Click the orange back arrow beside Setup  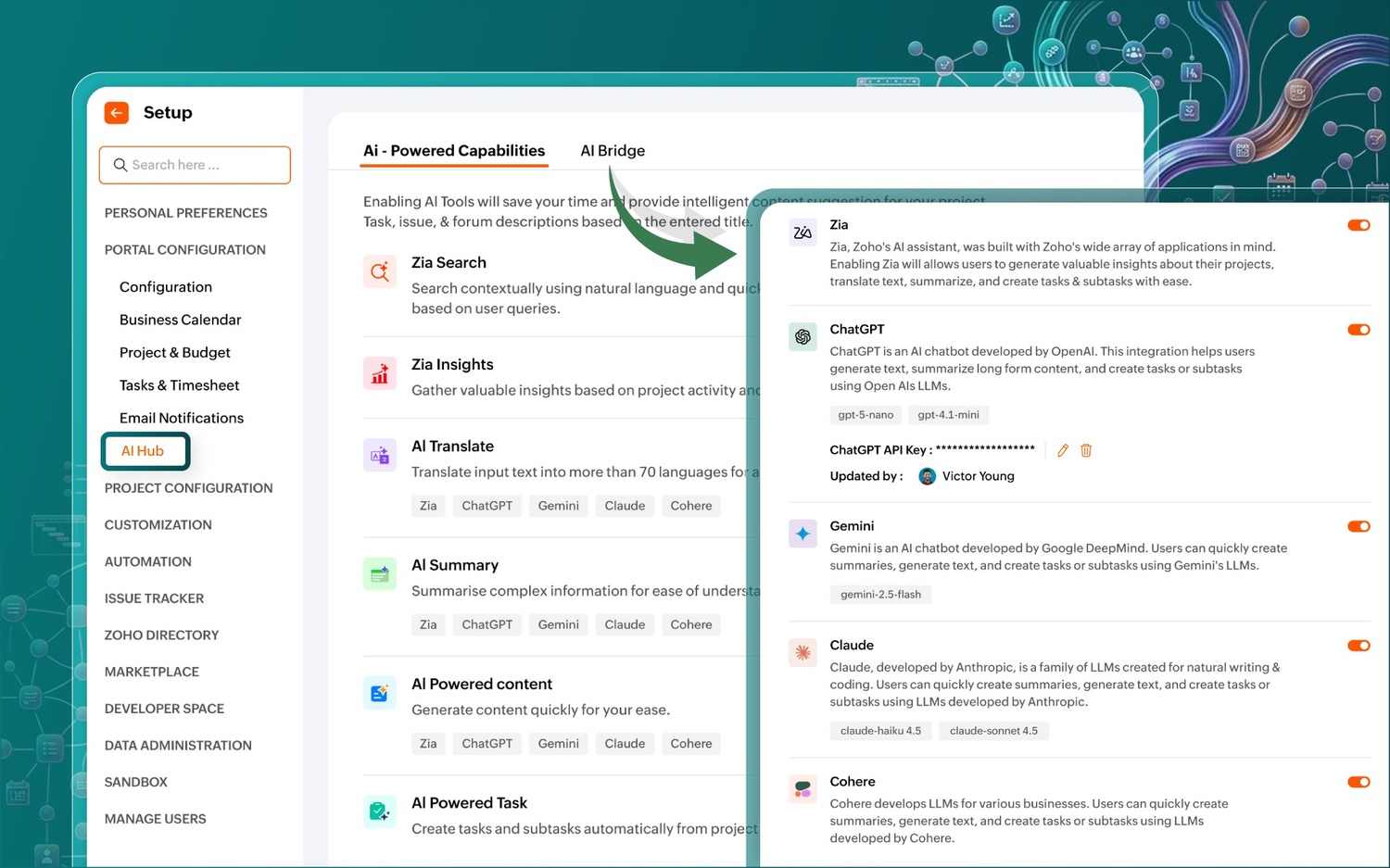pos(117,113)
